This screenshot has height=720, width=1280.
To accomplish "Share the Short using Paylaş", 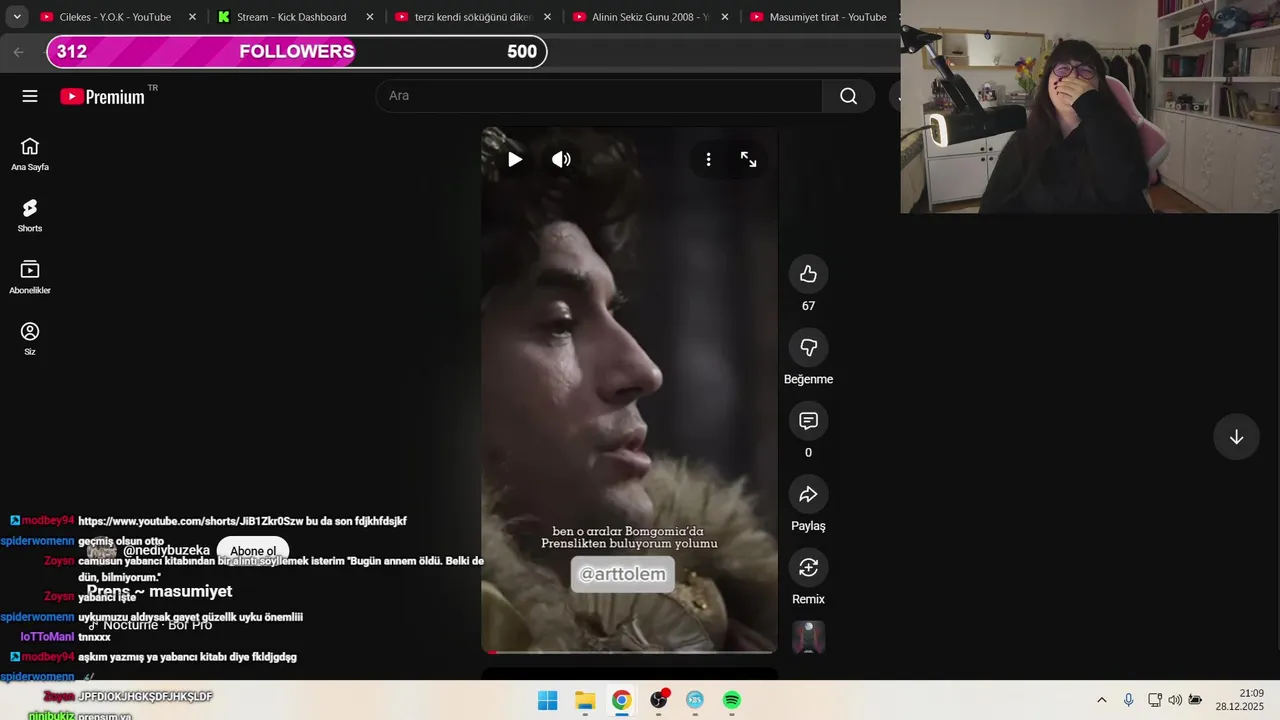I will tap(808, 494).
